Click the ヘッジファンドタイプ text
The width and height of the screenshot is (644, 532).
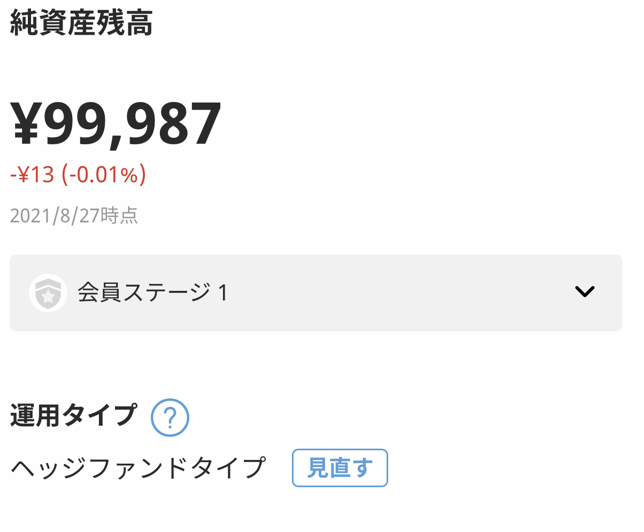(x=139, y=468)
